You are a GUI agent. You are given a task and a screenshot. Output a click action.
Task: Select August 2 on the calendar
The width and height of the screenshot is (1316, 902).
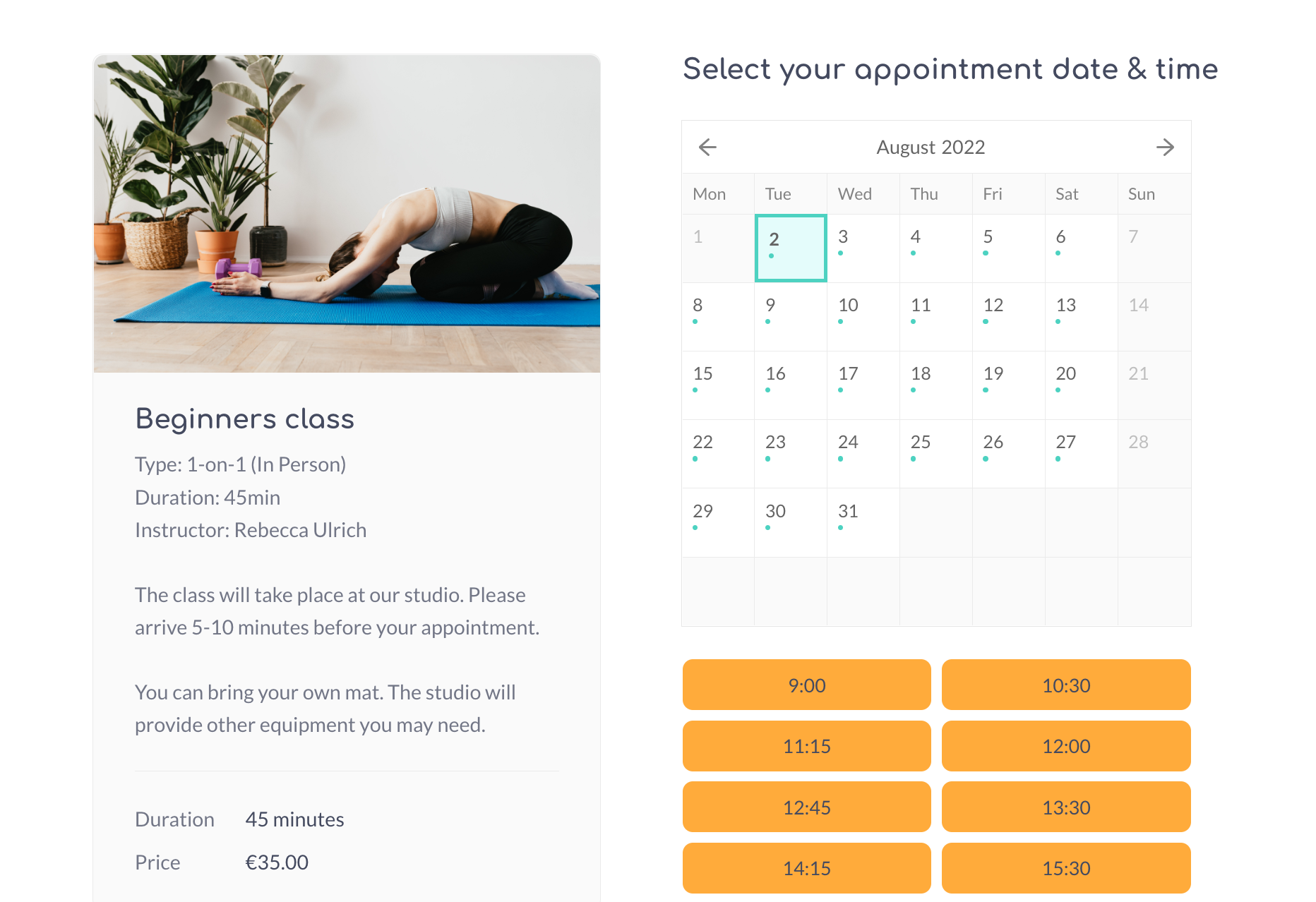[791, 248]
